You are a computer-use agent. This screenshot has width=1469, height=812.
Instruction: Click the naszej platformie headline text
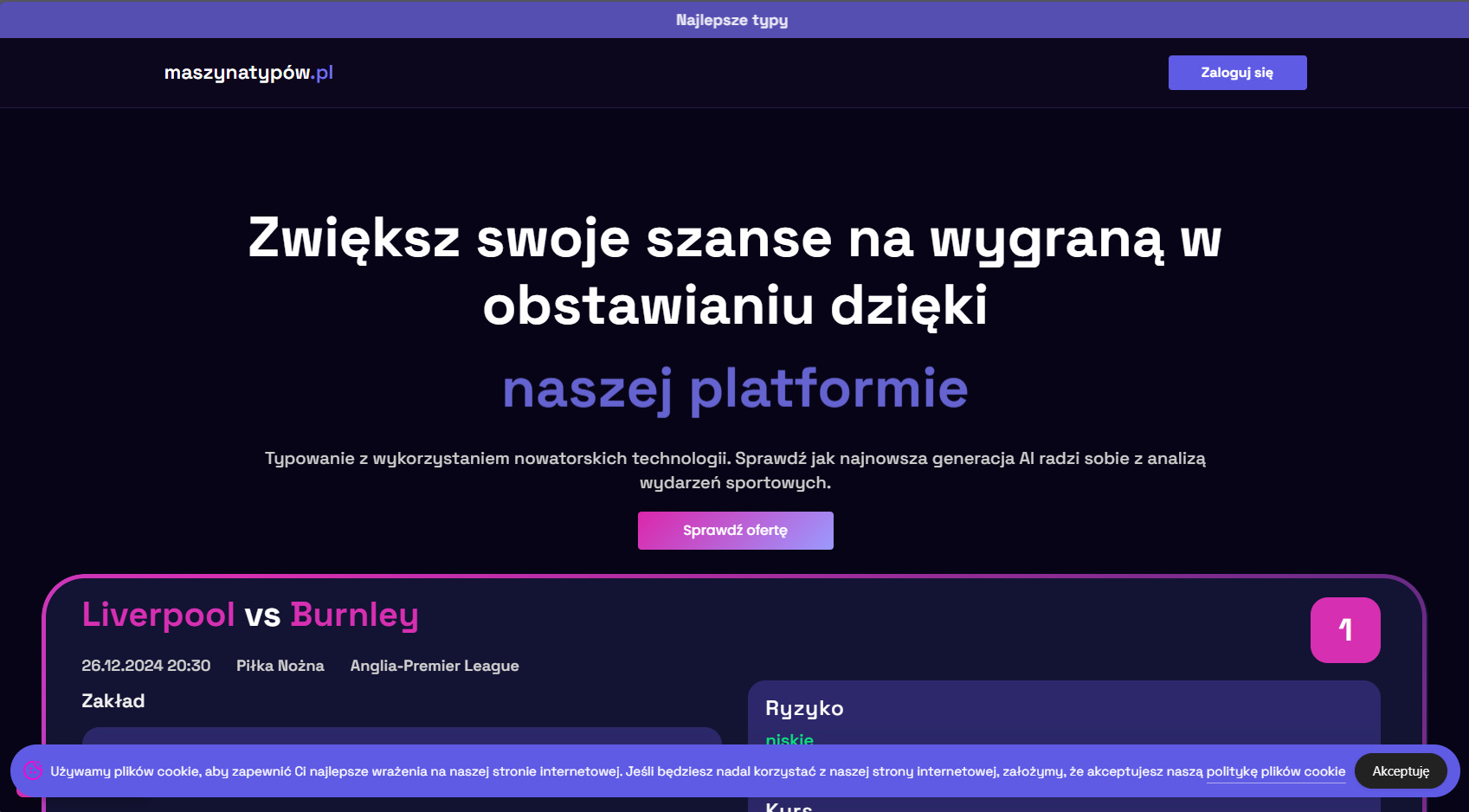(735, 389)
